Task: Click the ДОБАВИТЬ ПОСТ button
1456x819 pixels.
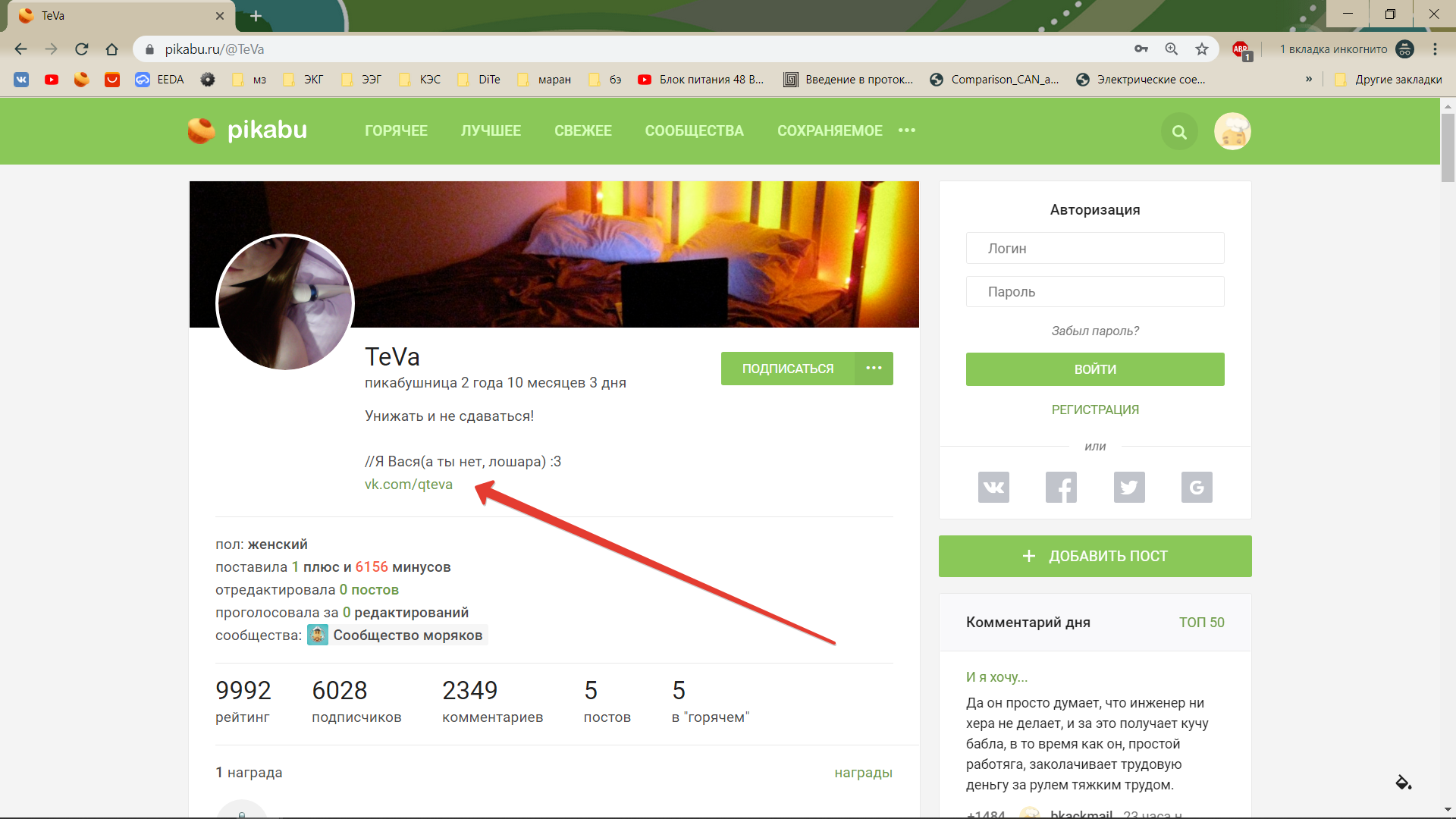Action: (1095, 556)
